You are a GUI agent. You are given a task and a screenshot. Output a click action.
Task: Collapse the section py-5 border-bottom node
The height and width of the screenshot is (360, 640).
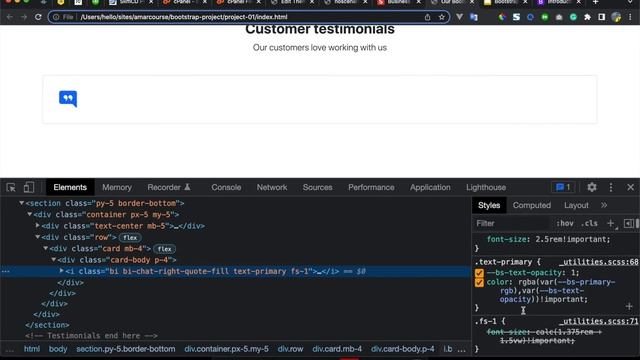(21, 203)
